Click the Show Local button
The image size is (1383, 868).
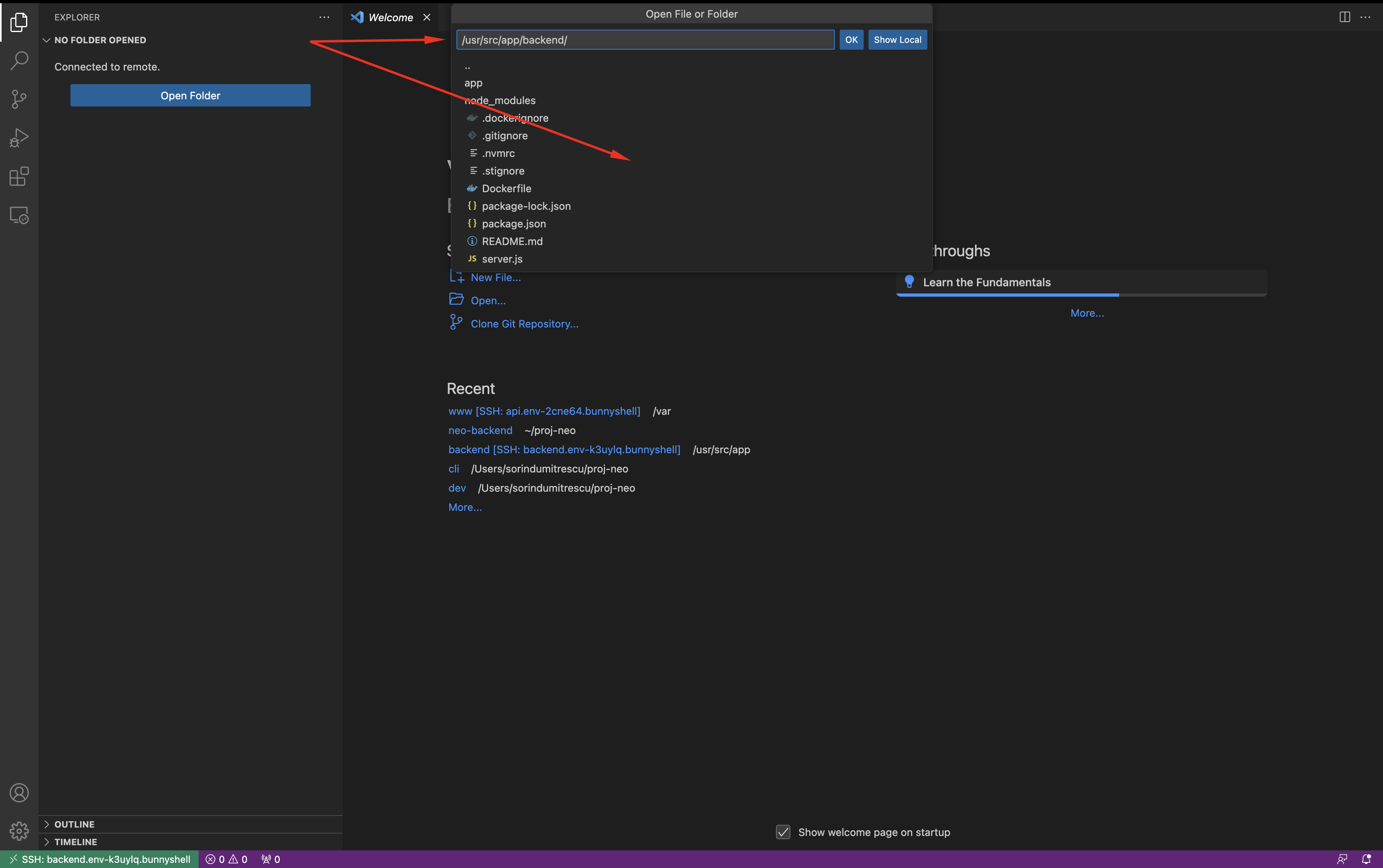click(x=897, y=40)
